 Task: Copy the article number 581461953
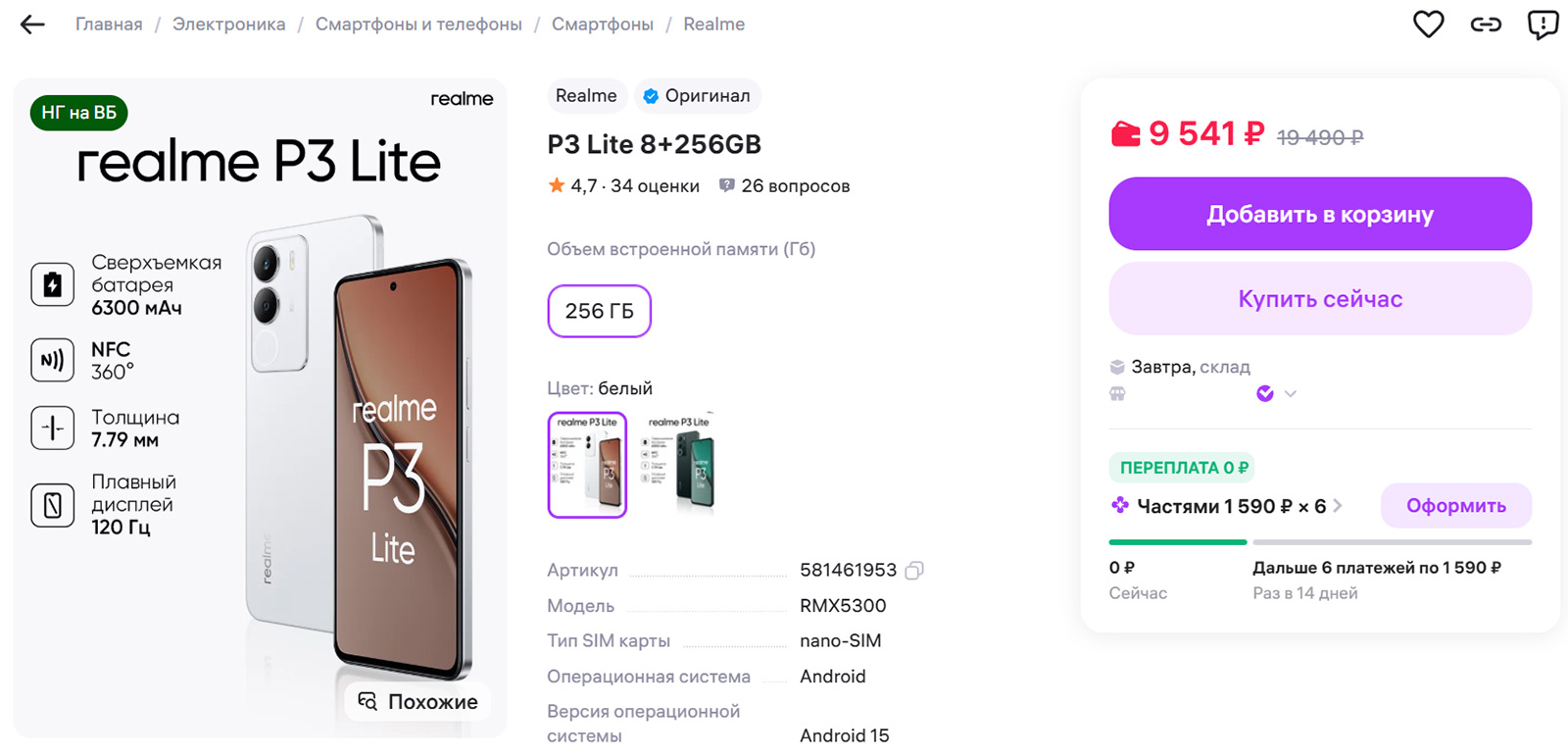914,571
